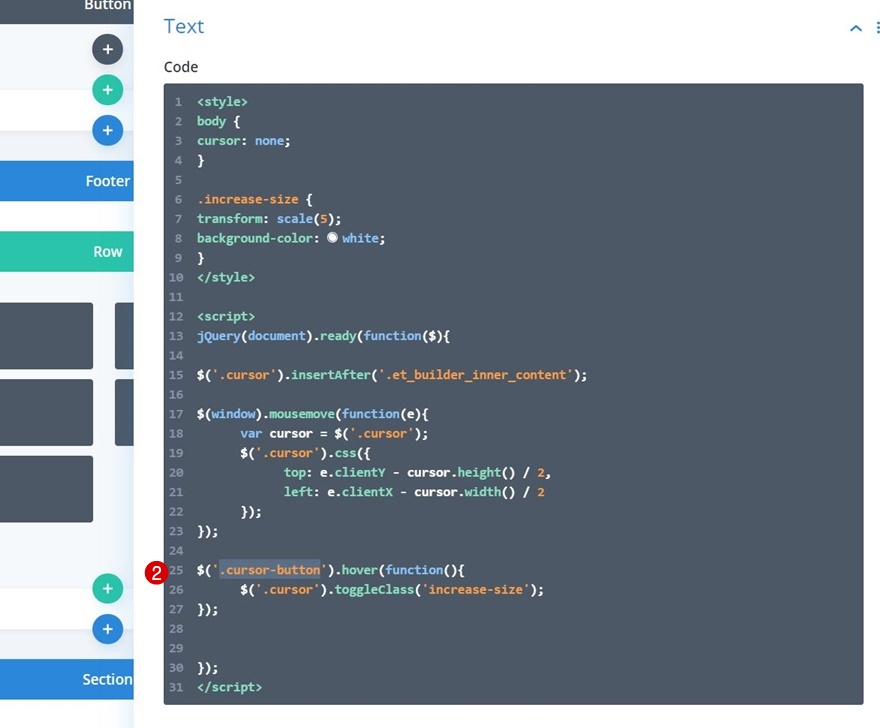Viewport: 880px width, 728px height.
Task: Place cursor on the '<style>' opening line
Action: (222, 102)
